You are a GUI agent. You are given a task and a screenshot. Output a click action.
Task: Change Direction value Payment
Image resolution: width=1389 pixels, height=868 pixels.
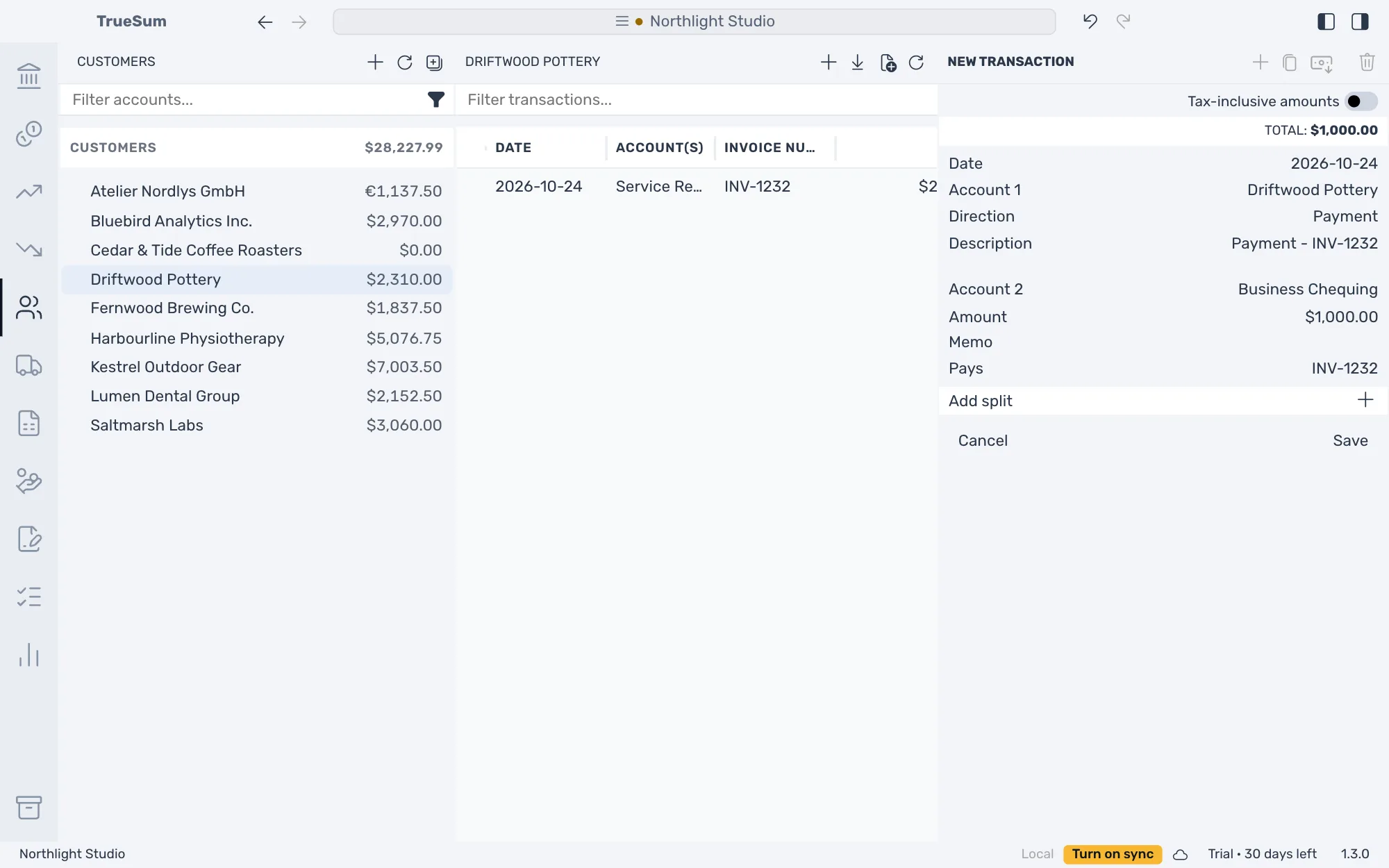(x=1345, y=216)
